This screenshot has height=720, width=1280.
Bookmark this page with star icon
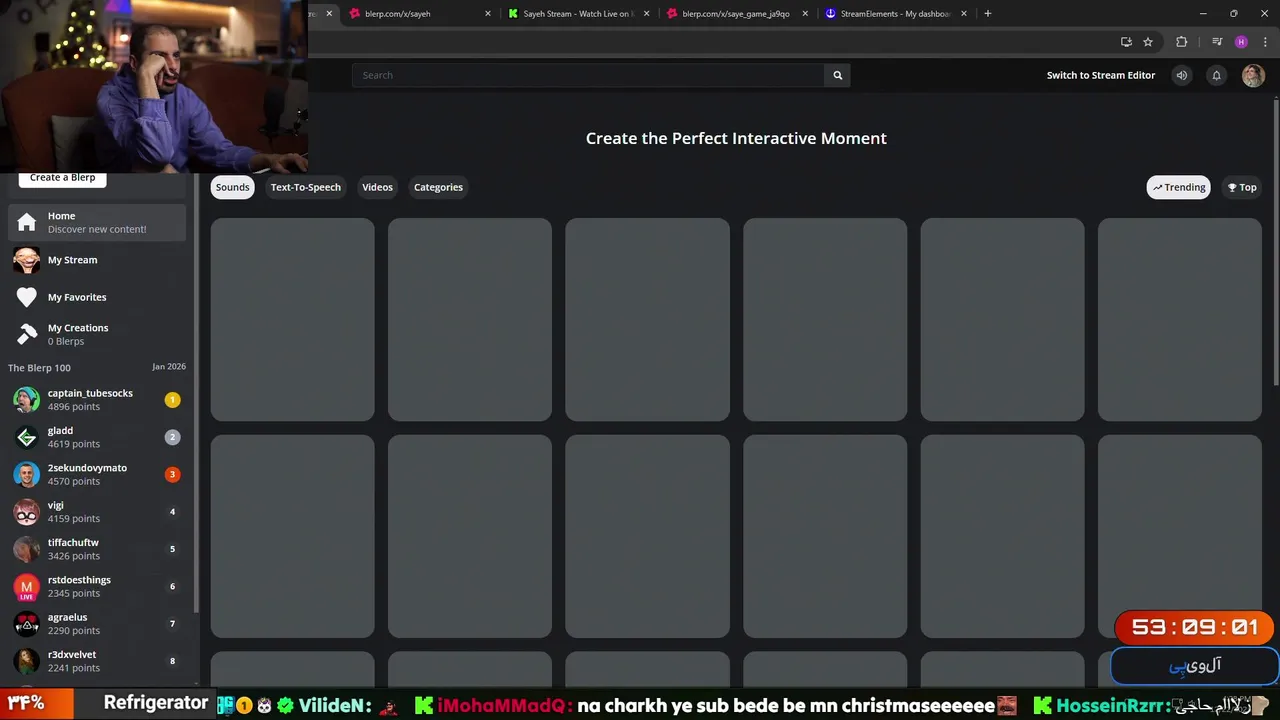(x=1148, y=42)
